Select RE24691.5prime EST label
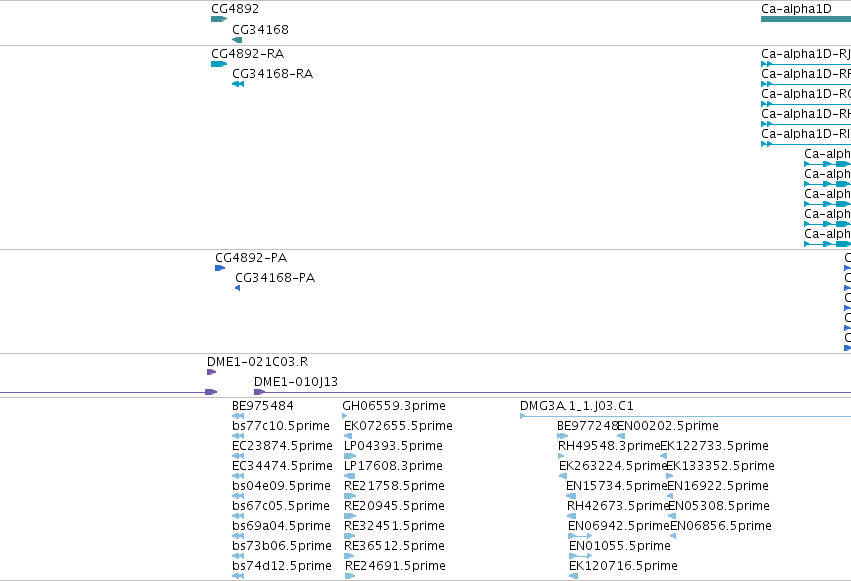 (x=395, y=566)
